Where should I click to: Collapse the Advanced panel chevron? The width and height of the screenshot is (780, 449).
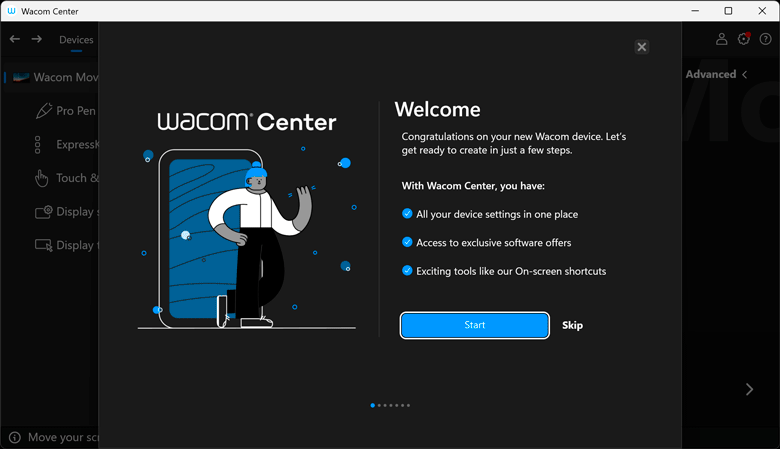pyautogui.click(x=745, y=75)
